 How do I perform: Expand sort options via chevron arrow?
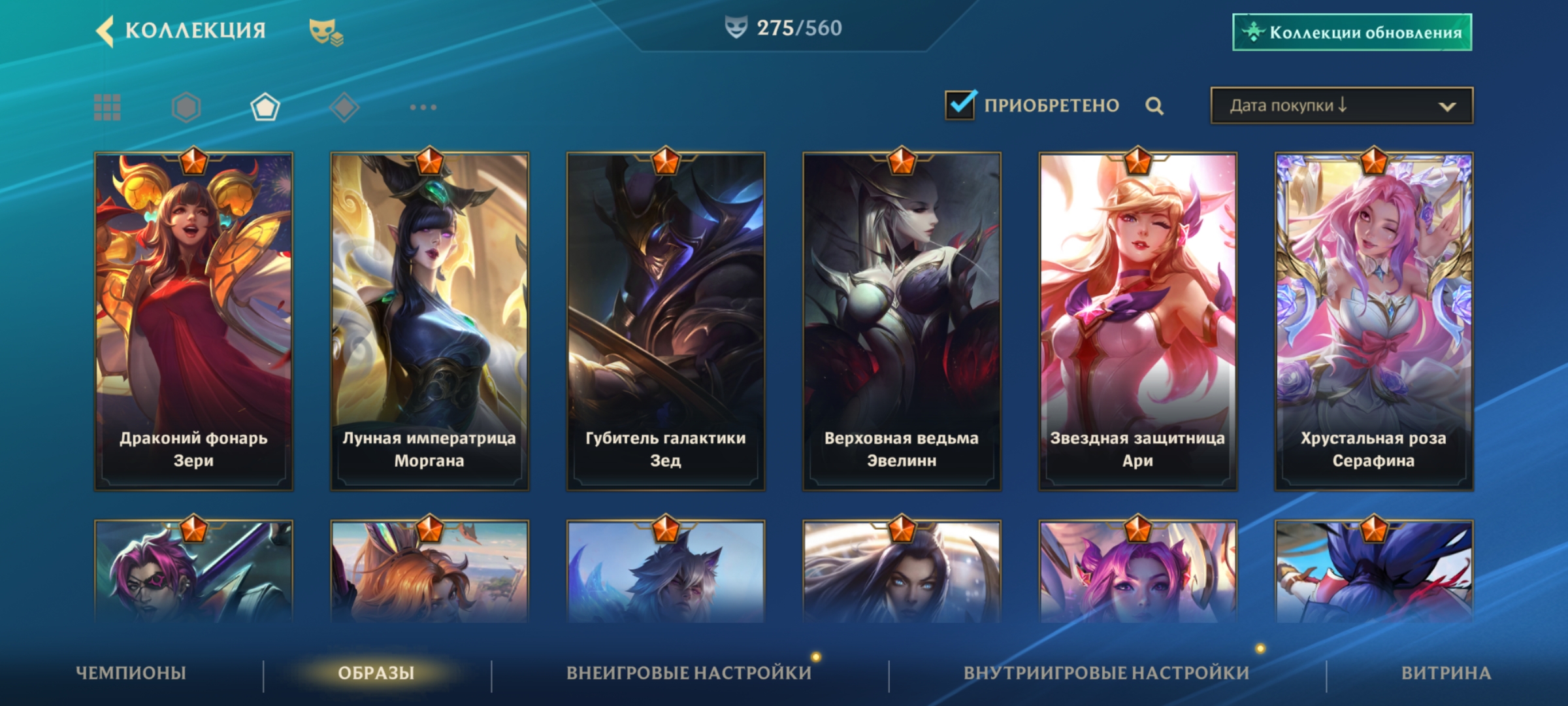pyautogui.click(x=1447, y=107)
